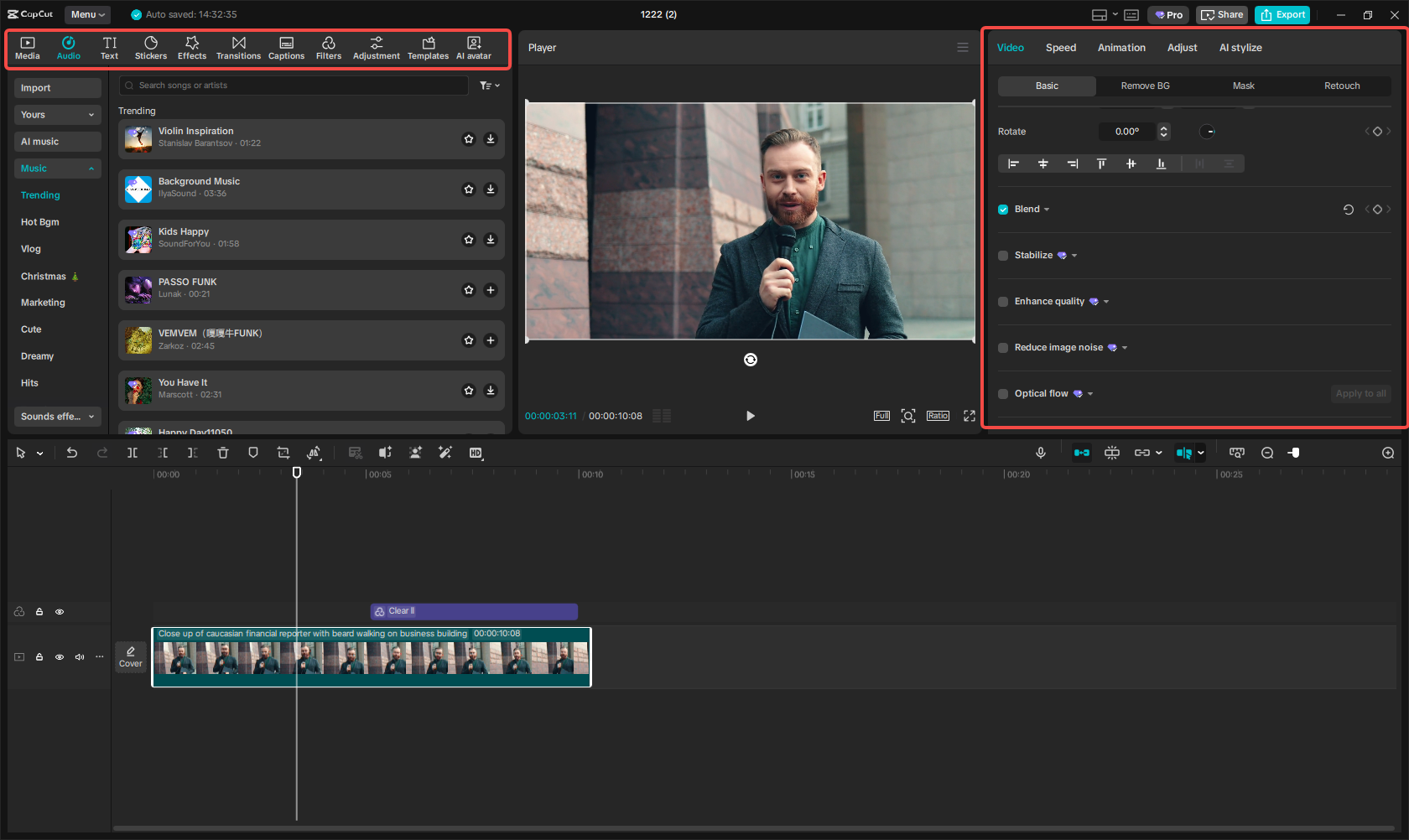Click the Export button
This screenshot has width=1409, height=840.
click(x=1282, y=14)
